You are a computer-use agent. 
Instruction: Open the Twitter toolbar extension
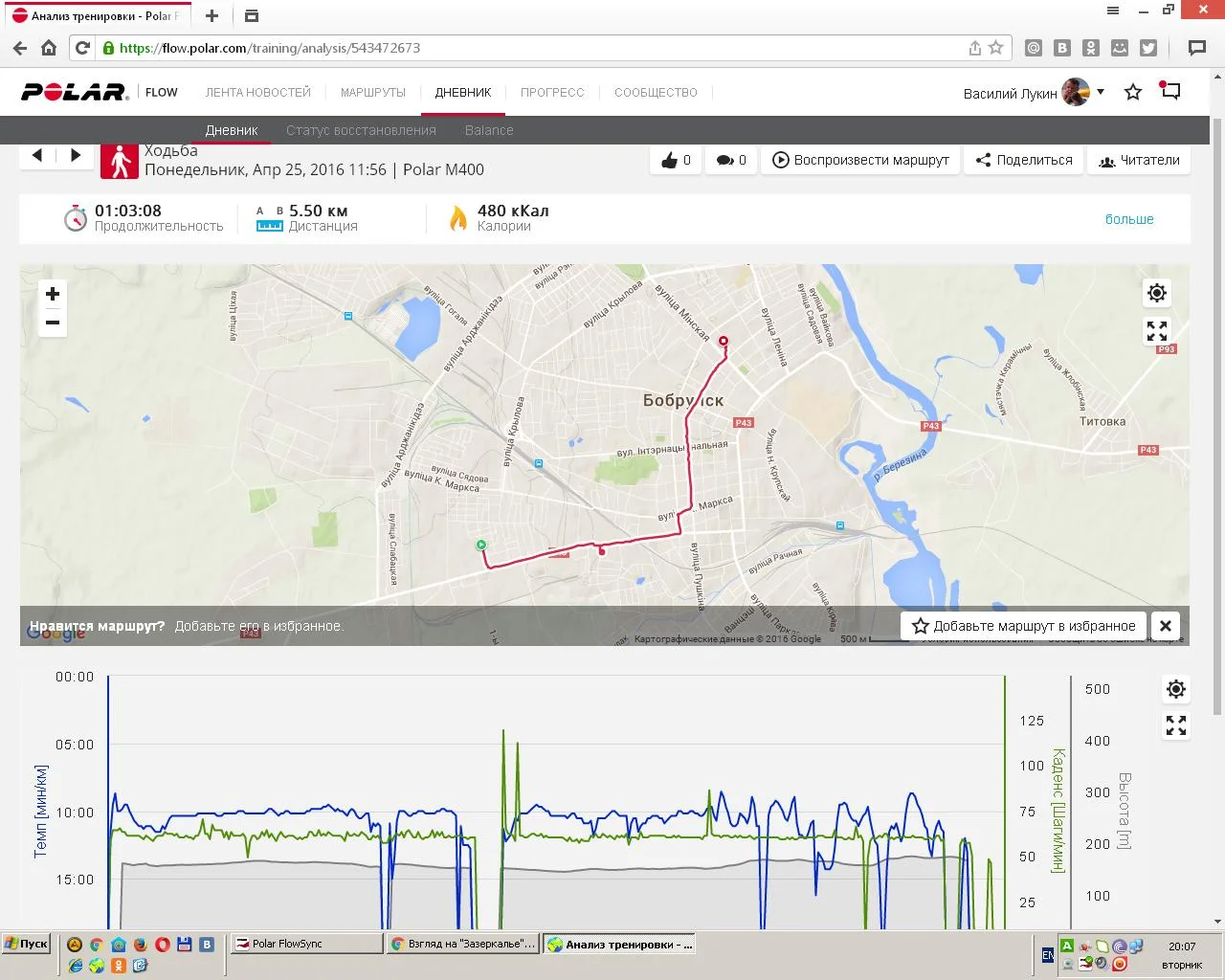tap(1148, 48)
